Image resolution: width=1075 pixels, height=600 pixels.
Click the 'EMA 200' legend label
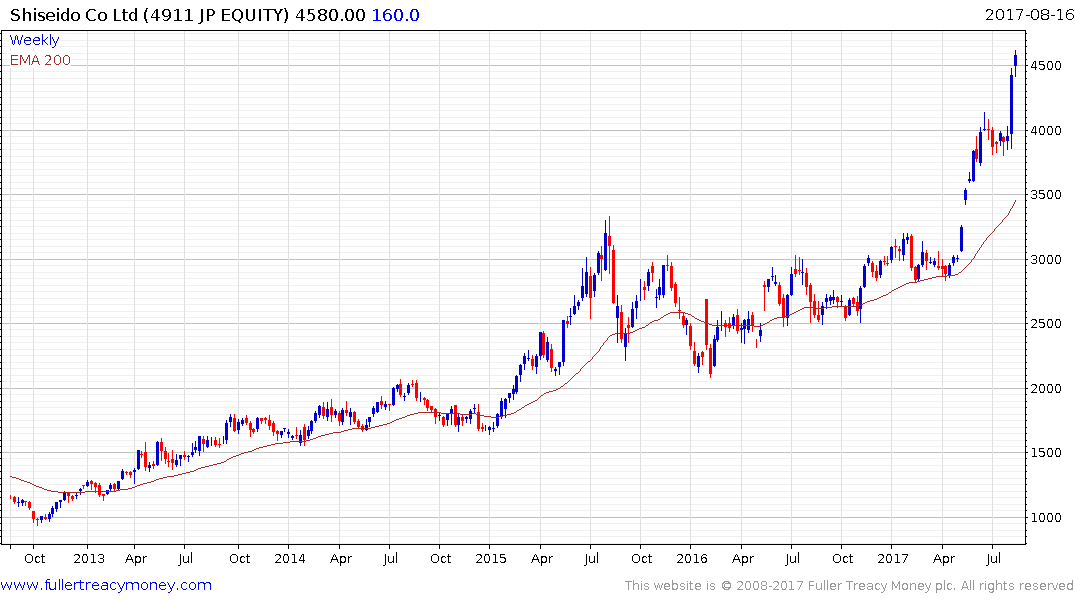(x=40, y=60)
